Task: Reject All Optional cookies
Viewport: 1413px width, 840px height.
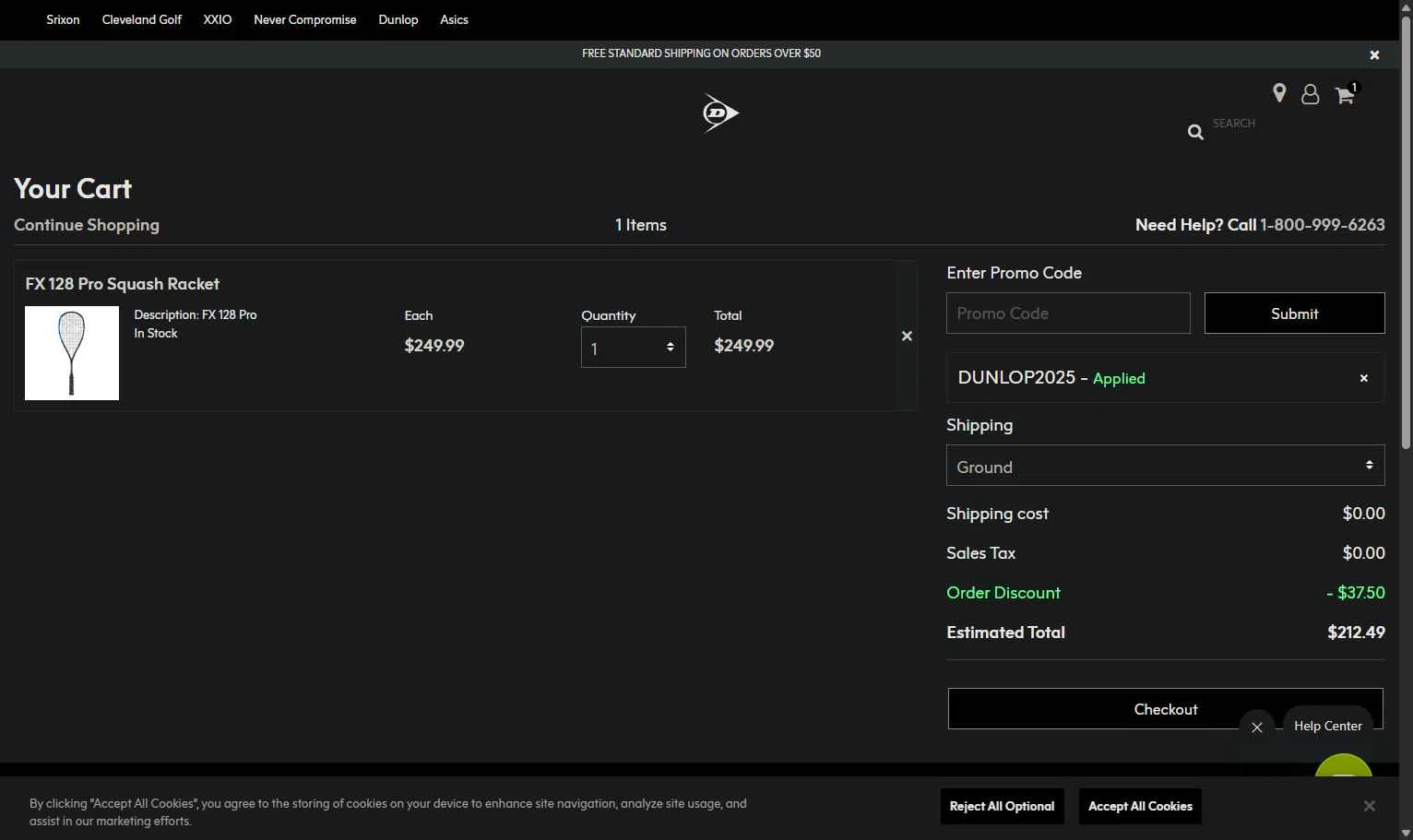Action: point(1002,806)
